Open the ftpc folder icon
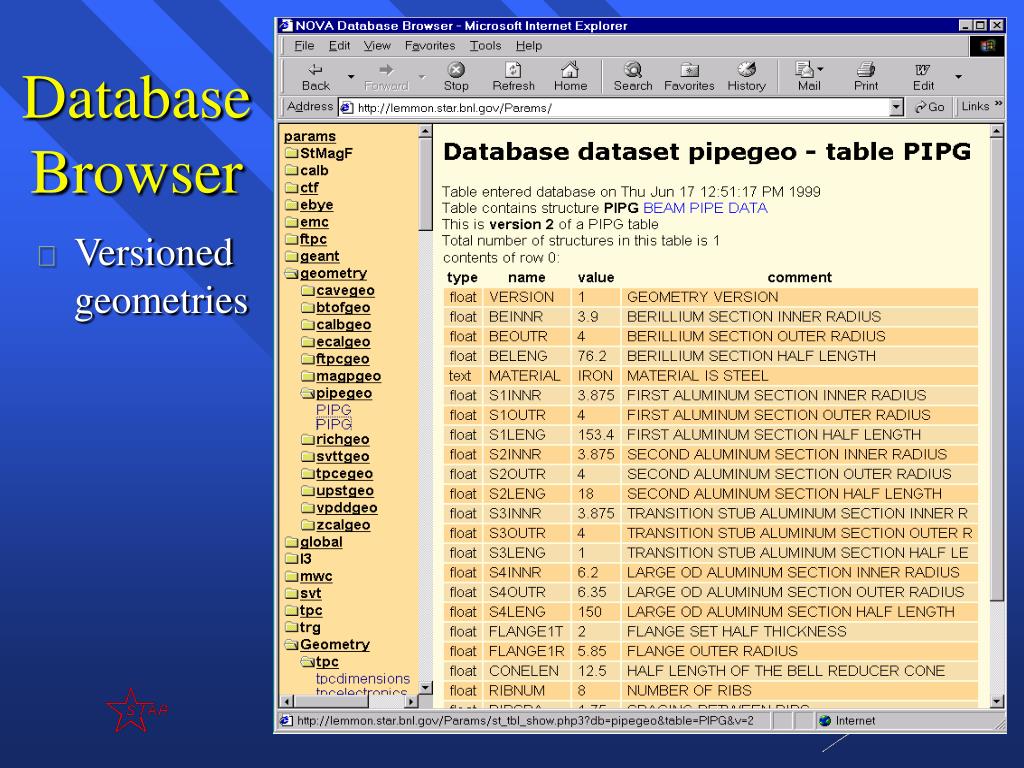Image resolution: width=1024 pixels, height=768 pixels. click(291, 239)
